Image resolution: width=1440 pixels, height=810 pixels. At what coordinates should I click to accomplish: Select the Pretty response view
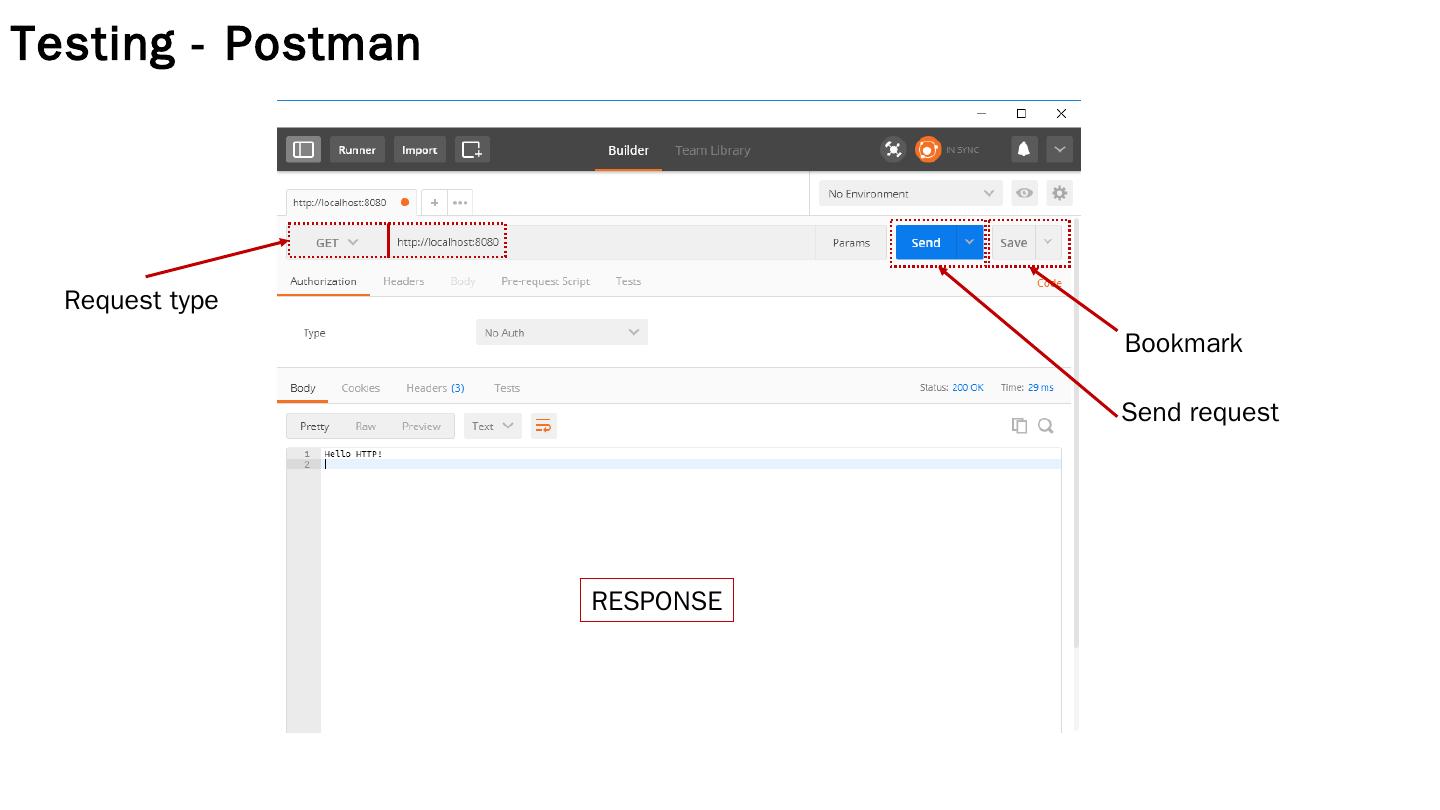click(x=314, y=426)
